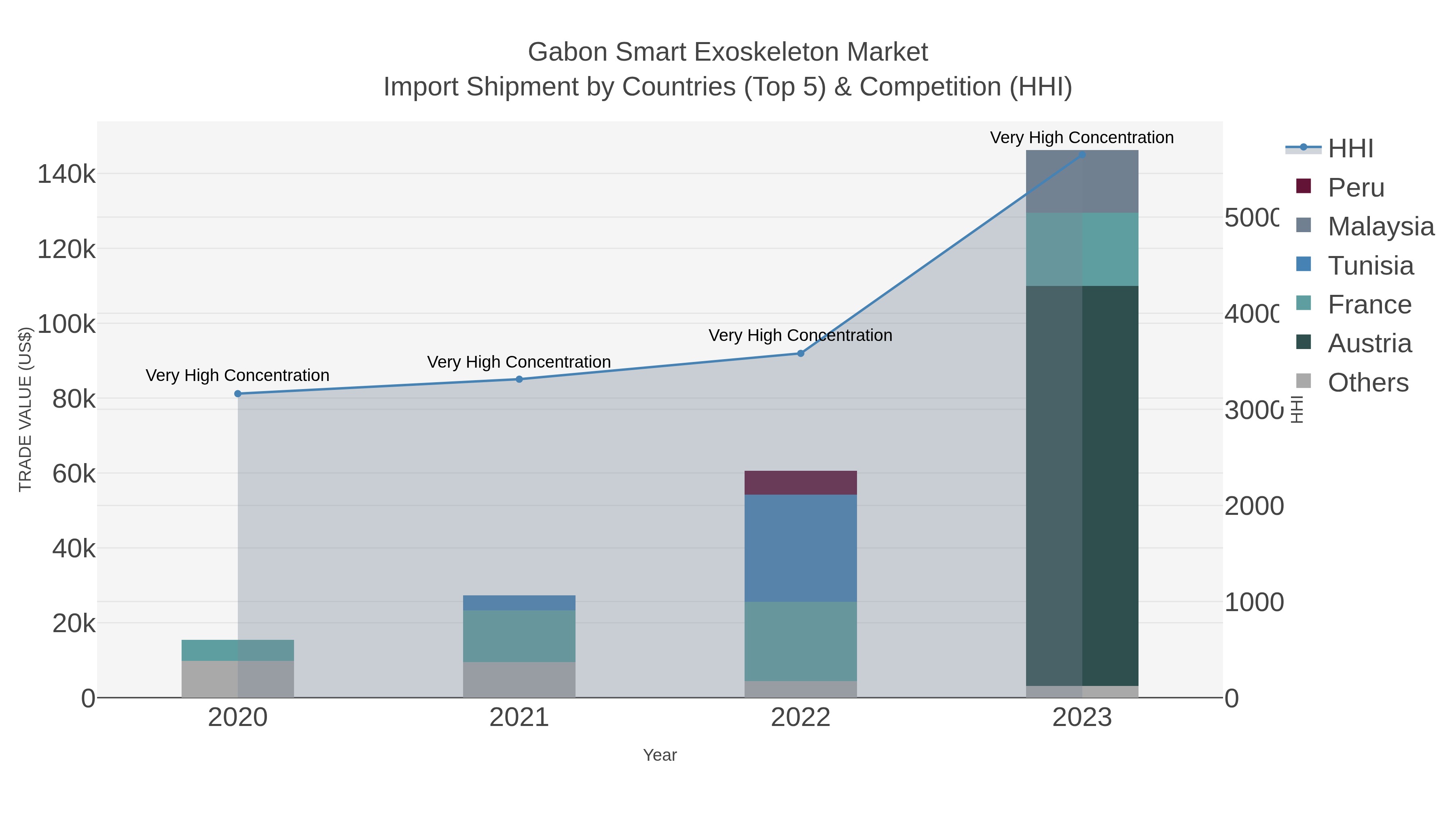Click the Malaysia segment of 2023 bar
The height and width of the screenshot is (819, 1456).
pos(1082,182)
